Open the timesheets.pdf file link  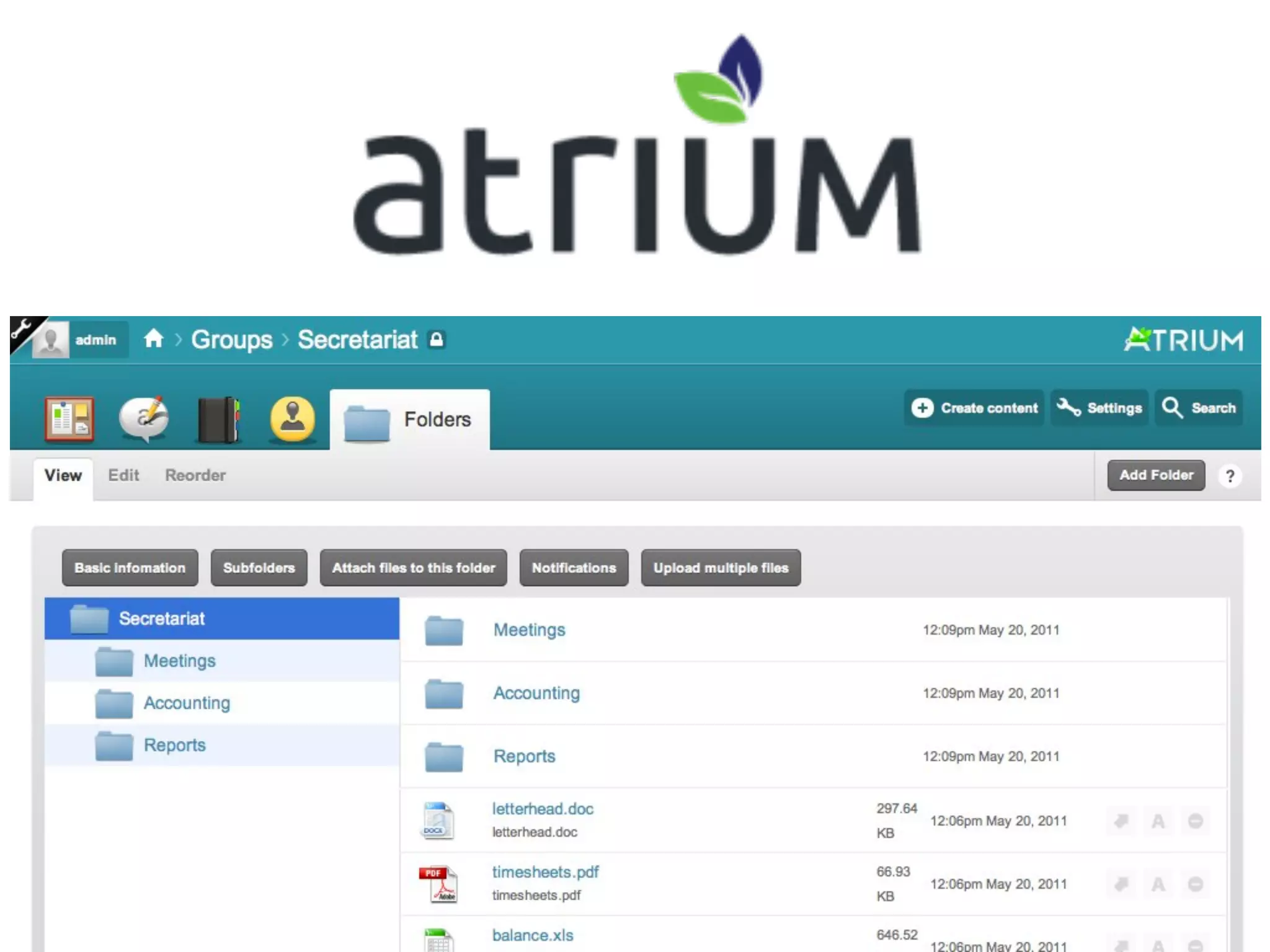545,872
